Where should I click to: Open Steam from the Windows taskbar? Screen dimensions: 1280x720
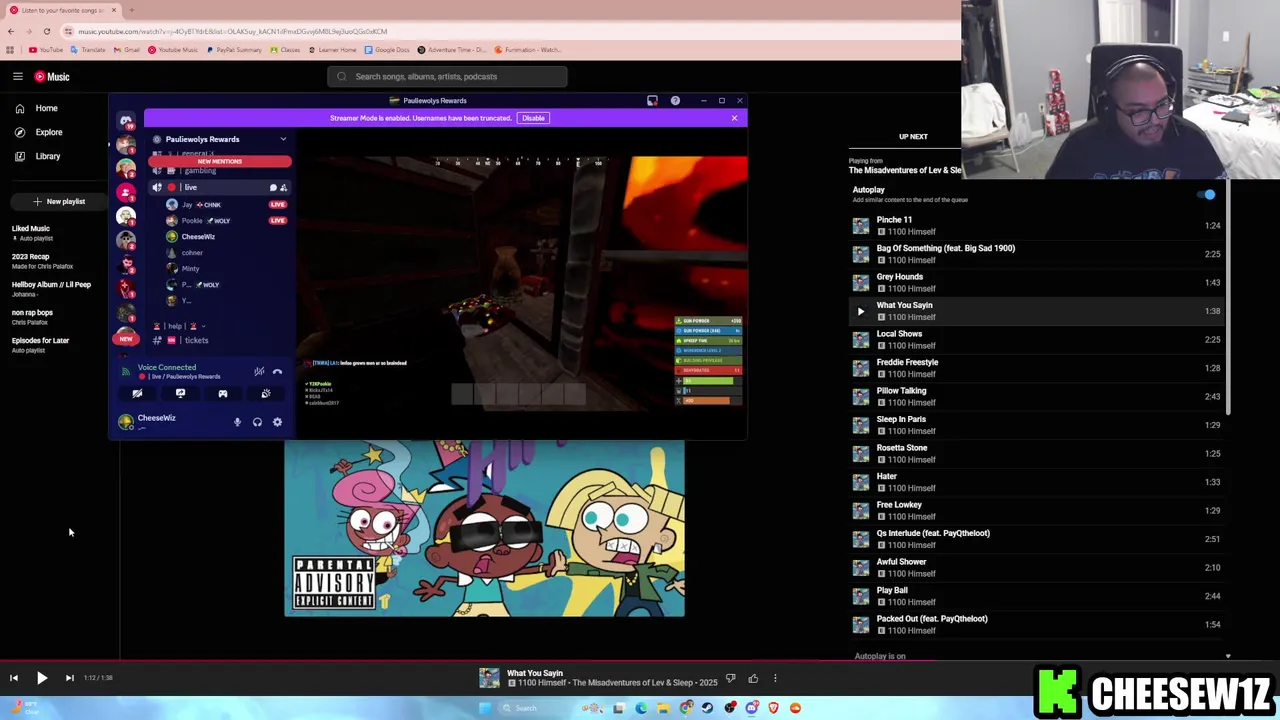[707, 708]
